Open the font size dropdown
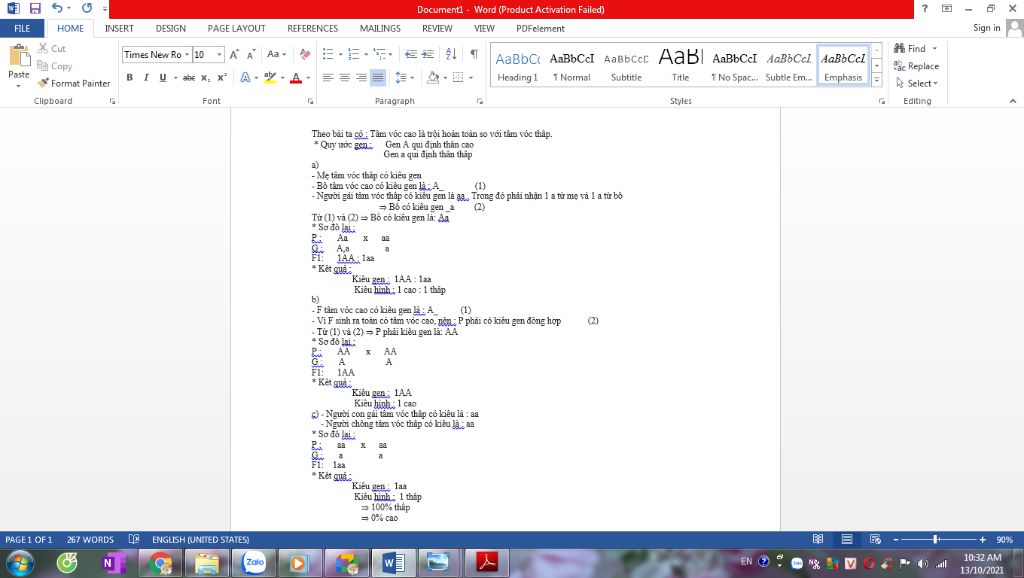The image size is (1024, 578). [219, 54]
